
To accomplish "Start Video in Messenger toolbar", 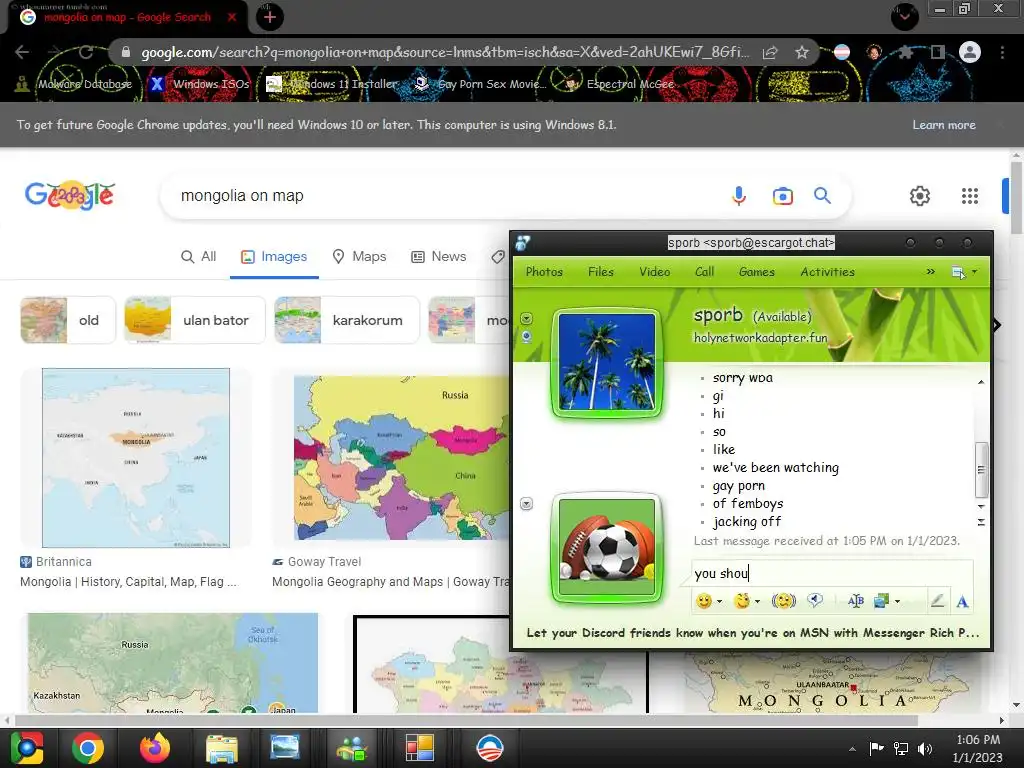I will coord(654,272).
